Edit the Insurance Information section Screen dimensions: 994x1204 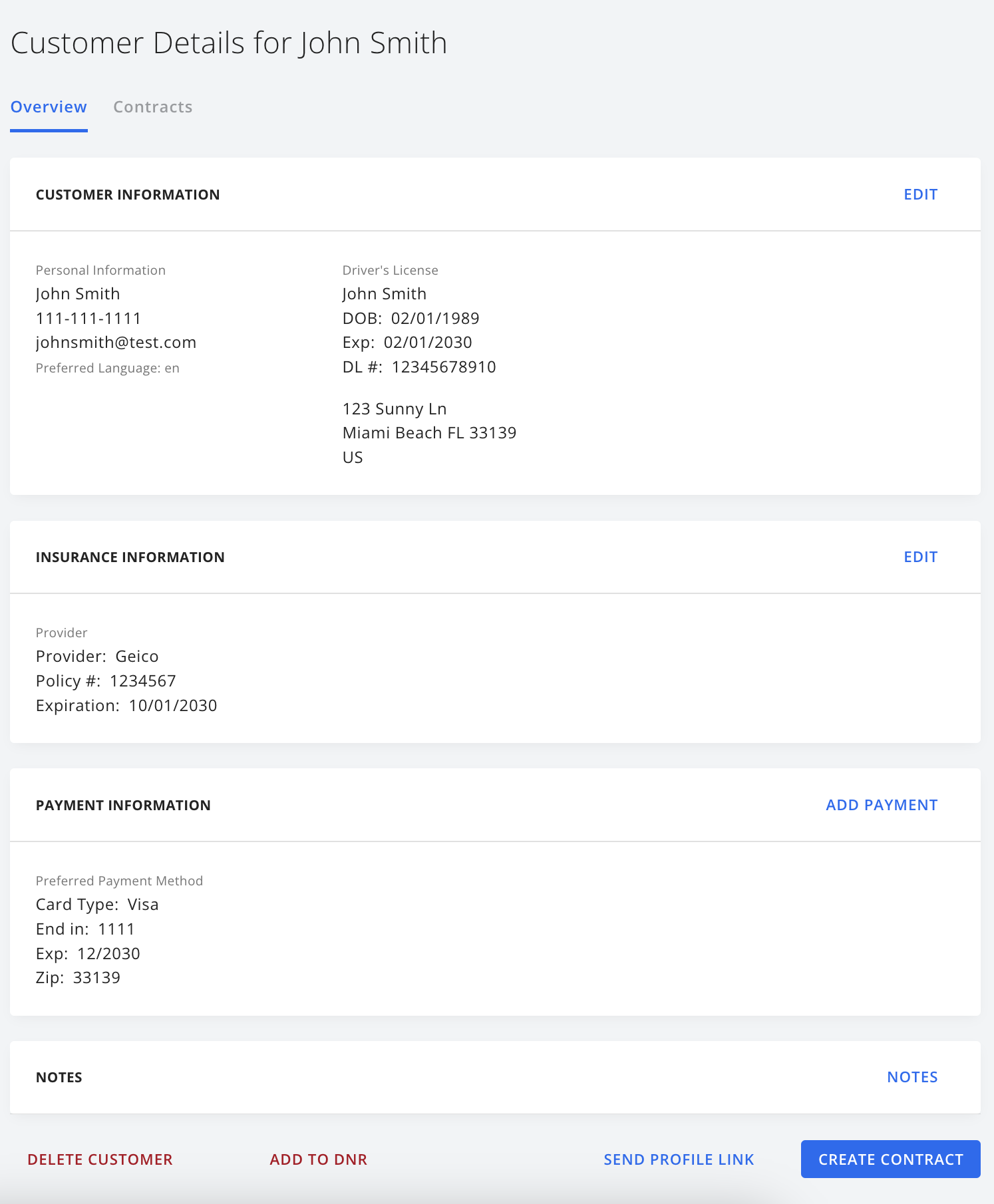[x=920, y=557]
